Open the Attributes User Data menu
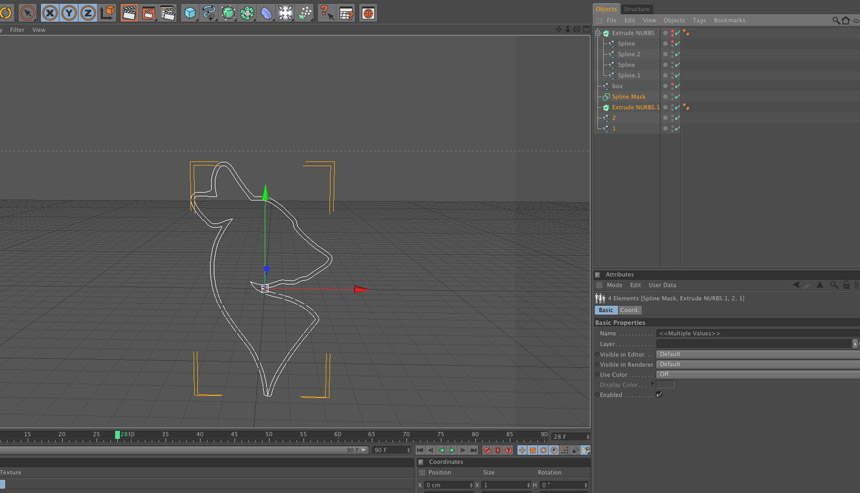860x493 pixels. click(x=662, y=285)
